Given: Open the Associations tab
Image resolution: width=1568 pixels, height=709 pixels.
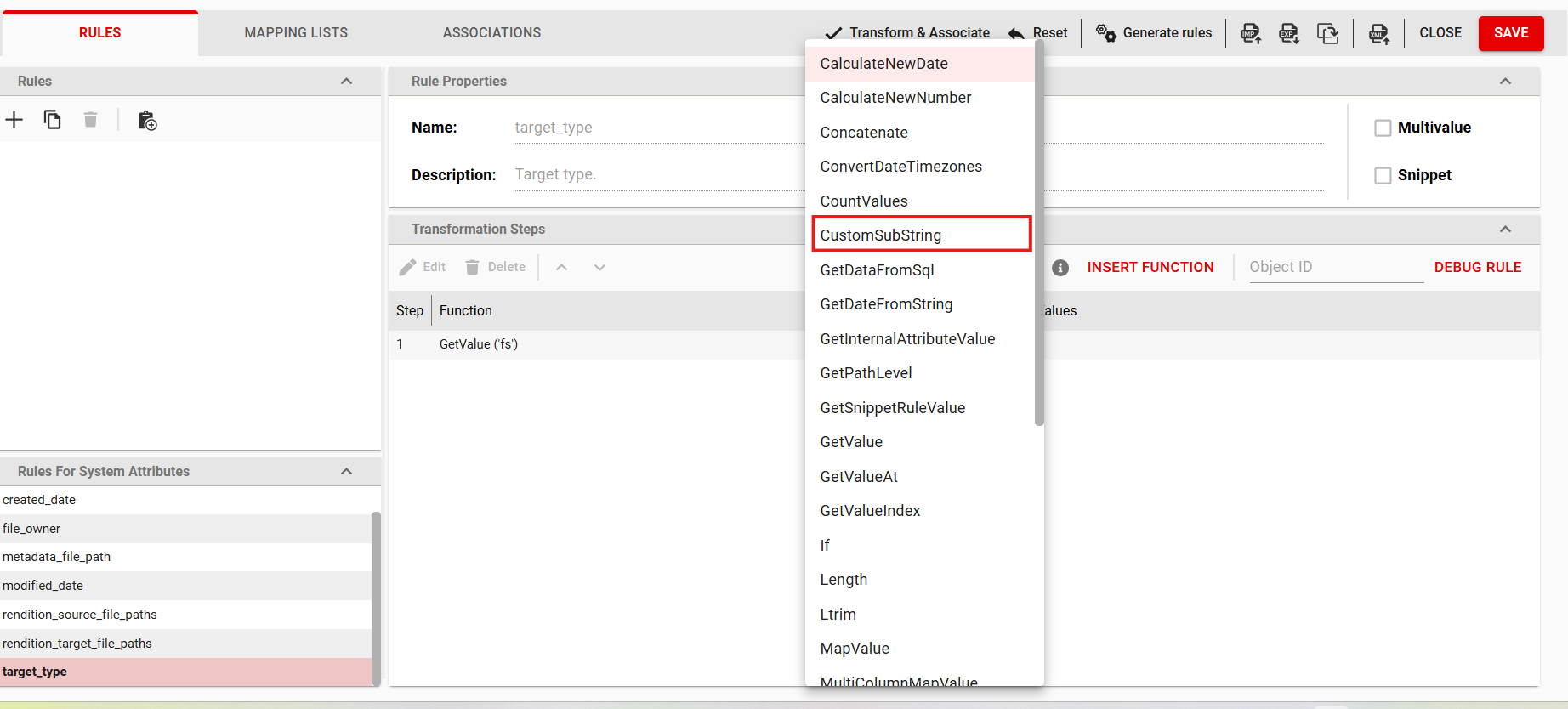Looking at the screenshot, I should coord(491,33).
